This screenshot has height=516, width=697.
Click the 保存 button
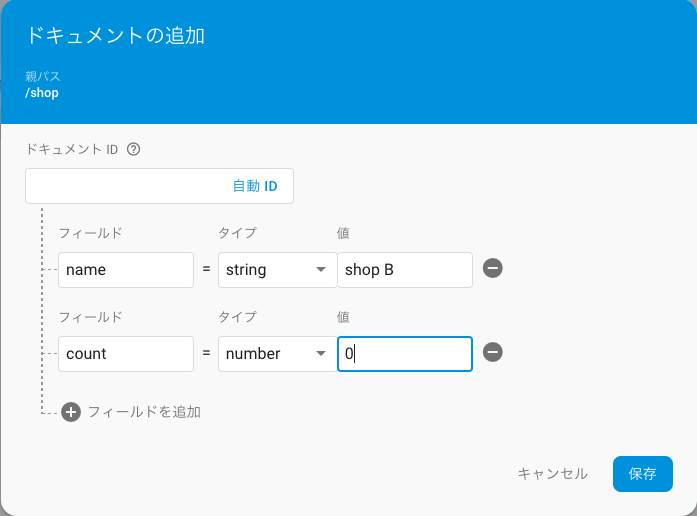[642, 474]
